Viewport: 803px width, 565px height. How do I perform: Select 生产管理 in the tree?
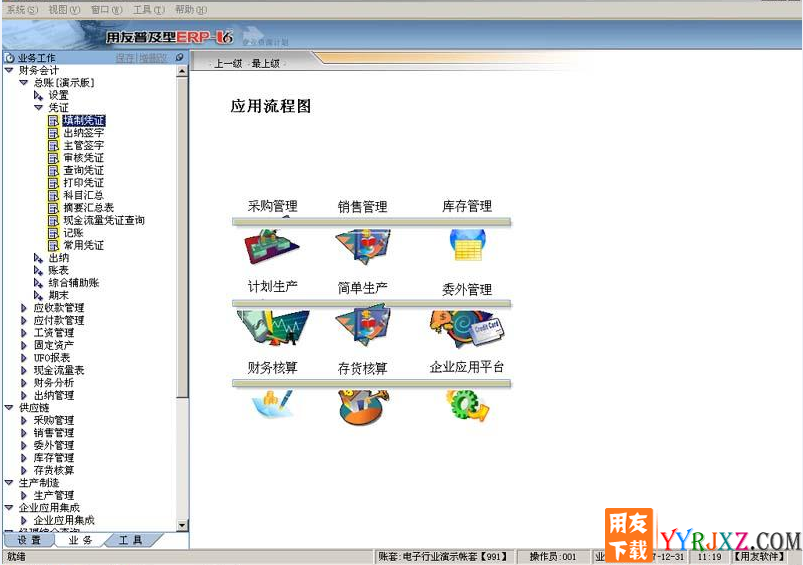click(x=54, y=495)
